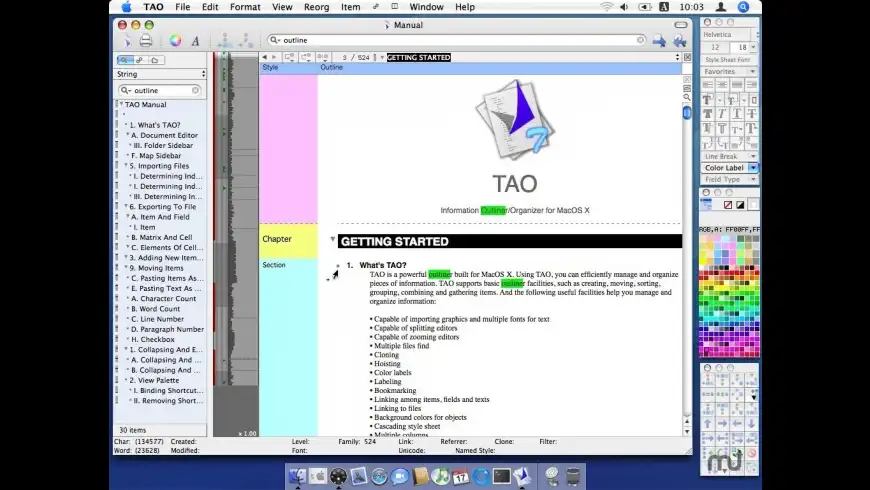Open the Line Break dropdown
870x490 pixels.
(729, 156)
